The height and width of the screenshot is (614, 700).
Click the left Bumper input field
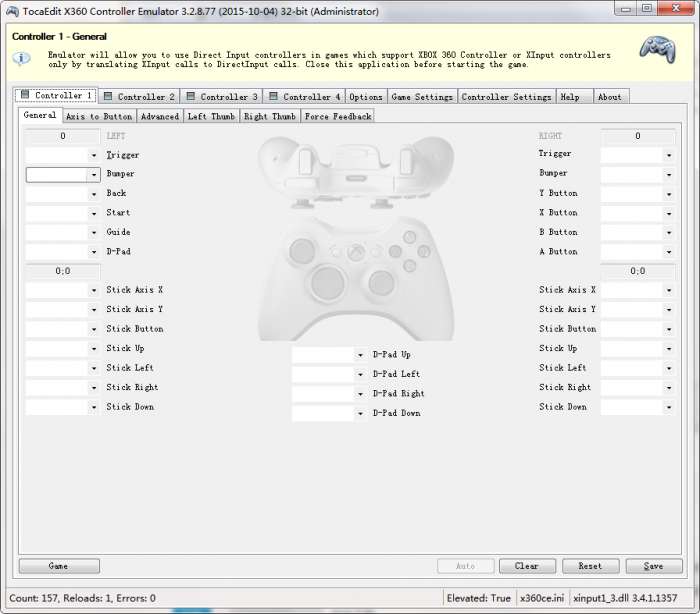click(x=57, y=174)
